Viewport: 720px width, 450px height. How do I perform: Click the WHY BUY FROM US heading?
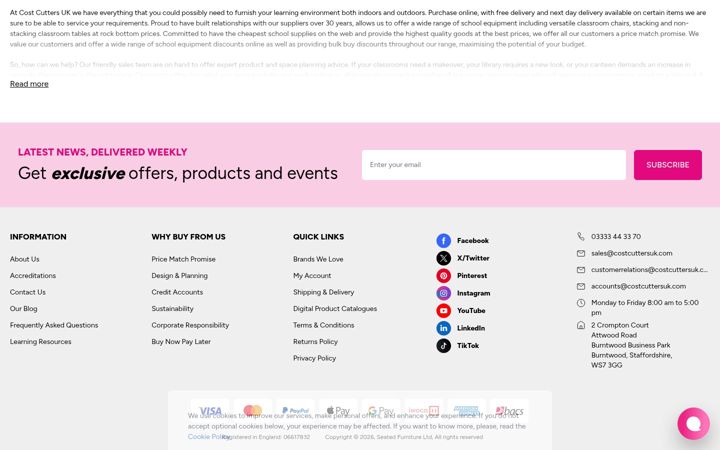coord(188,237)
